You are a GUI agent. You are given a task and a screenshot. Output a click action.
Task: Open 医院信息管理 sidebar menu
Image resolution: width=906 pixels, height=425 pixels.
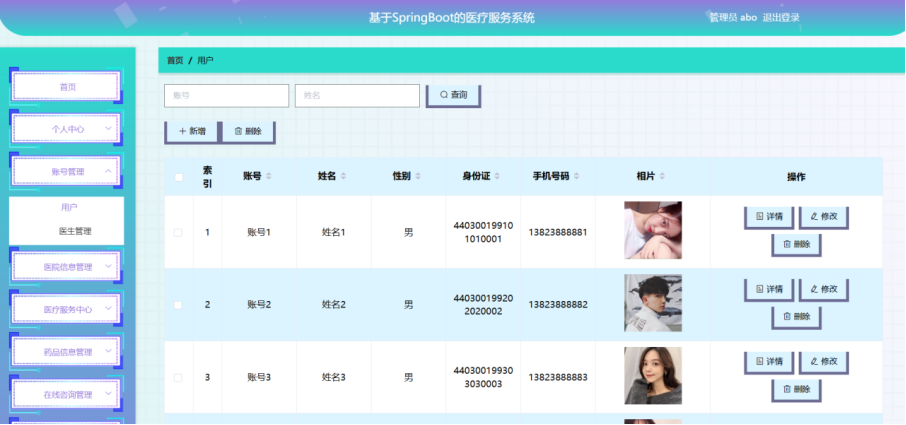point(66,267)
